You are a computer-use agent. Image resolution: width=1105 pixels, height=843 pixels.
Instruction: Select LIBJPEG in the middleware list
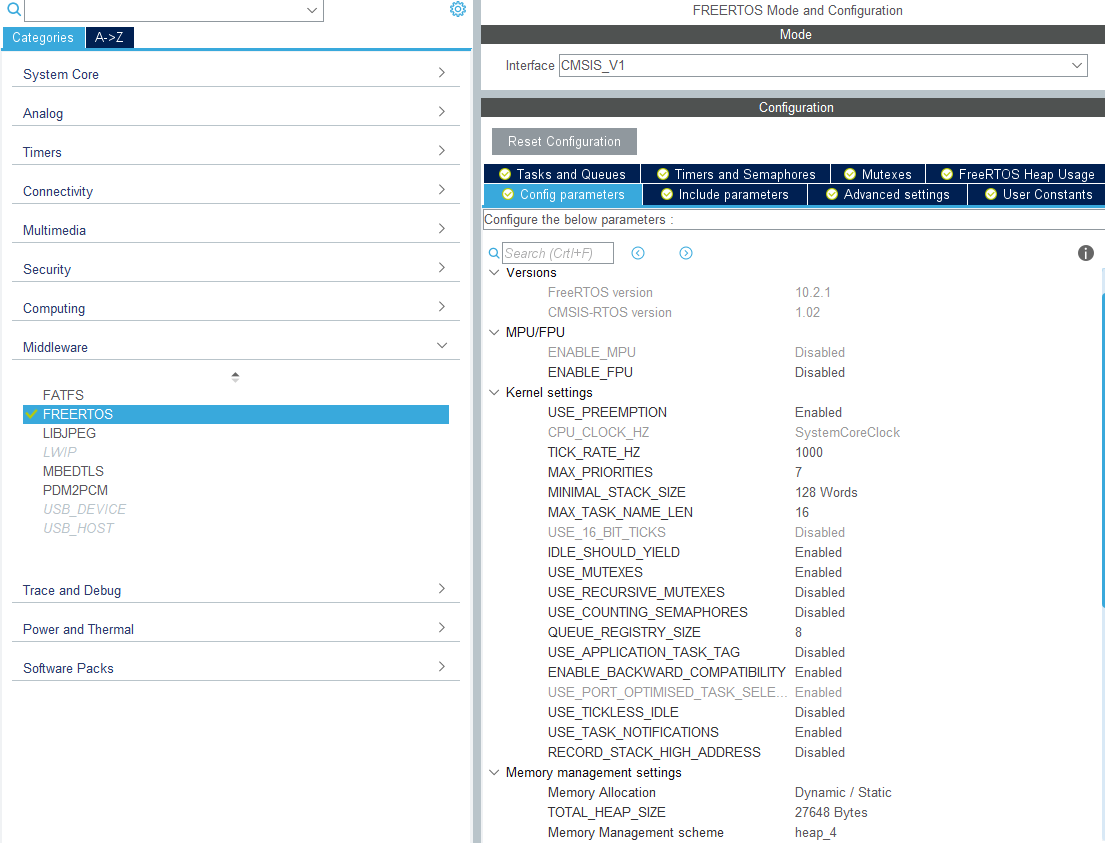69,433
